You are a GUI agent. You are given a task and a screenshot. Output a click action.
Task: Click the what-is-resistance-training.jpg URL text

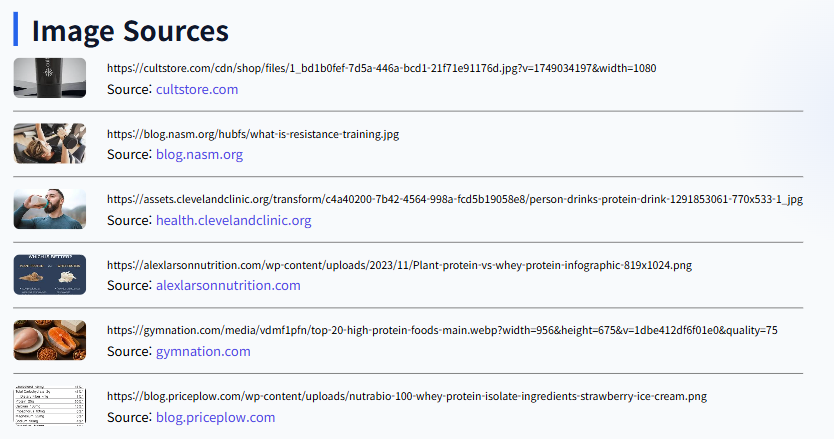pos(253,134)
